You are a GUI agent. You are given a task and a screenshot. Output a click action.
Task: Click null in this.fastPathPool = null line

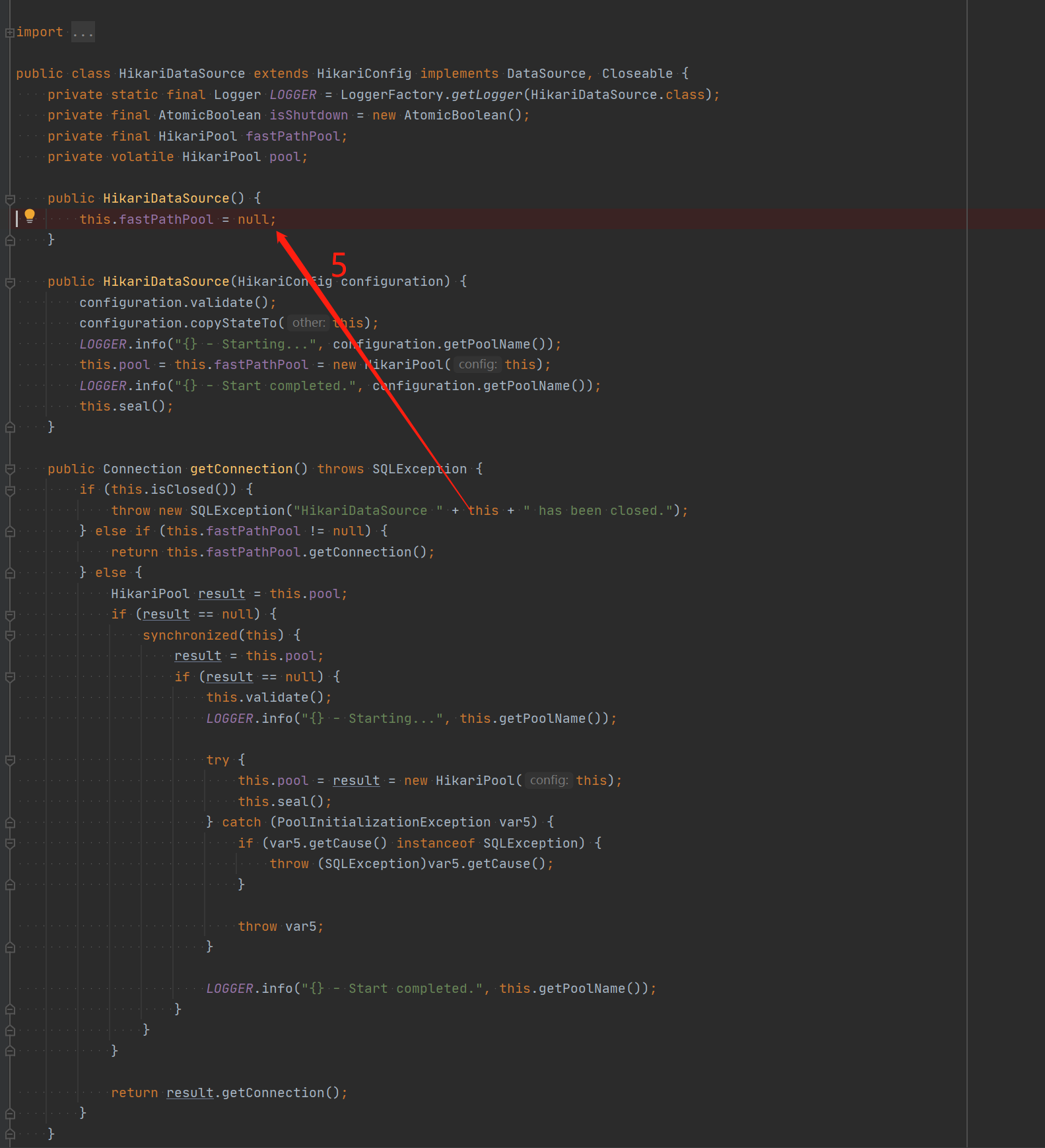(x=253, y=219)
